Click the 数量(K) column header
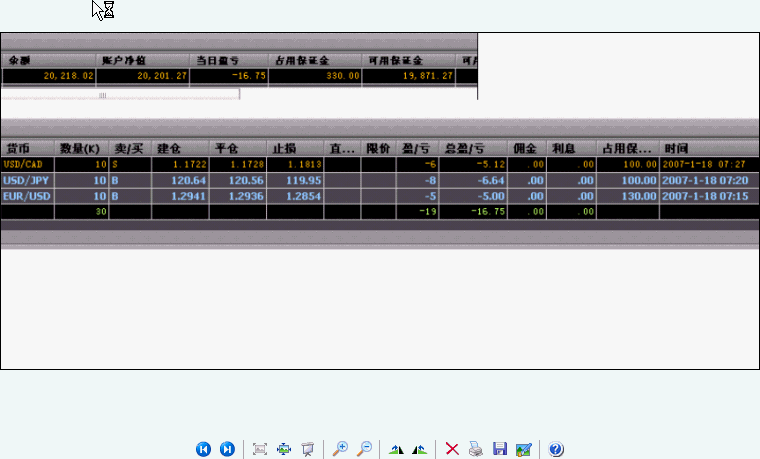760x459 pixels. point(79,148)
